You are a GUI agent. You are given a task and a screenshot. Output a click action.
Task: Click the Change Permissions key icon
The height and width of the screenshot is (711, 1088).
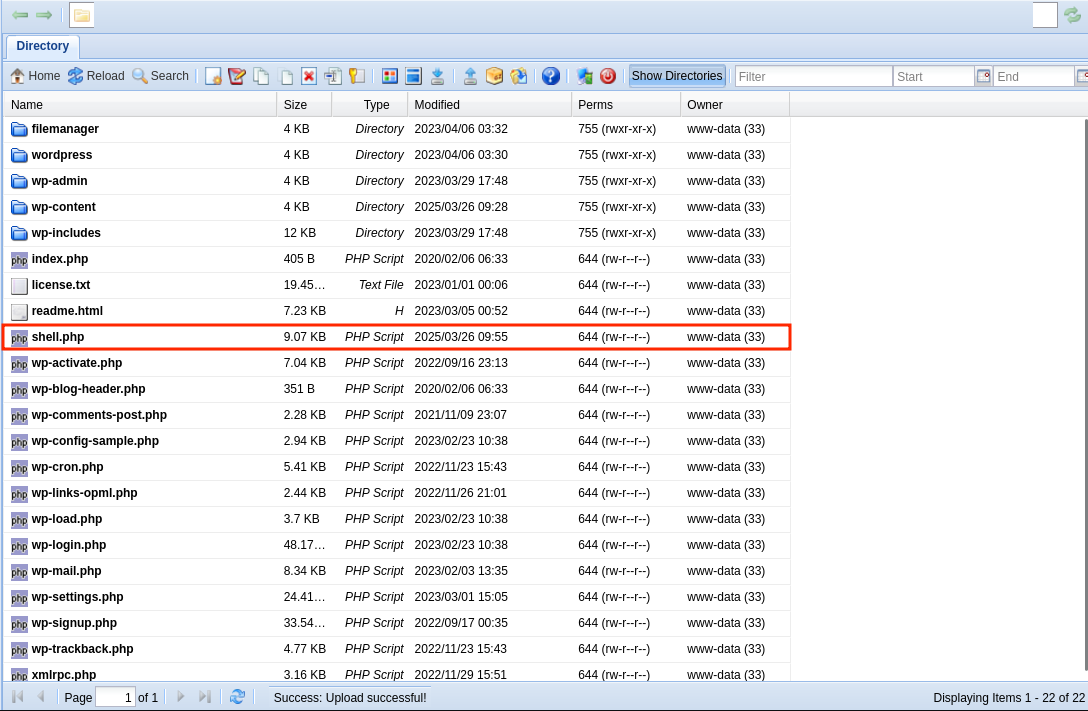(x=357, y=76)
